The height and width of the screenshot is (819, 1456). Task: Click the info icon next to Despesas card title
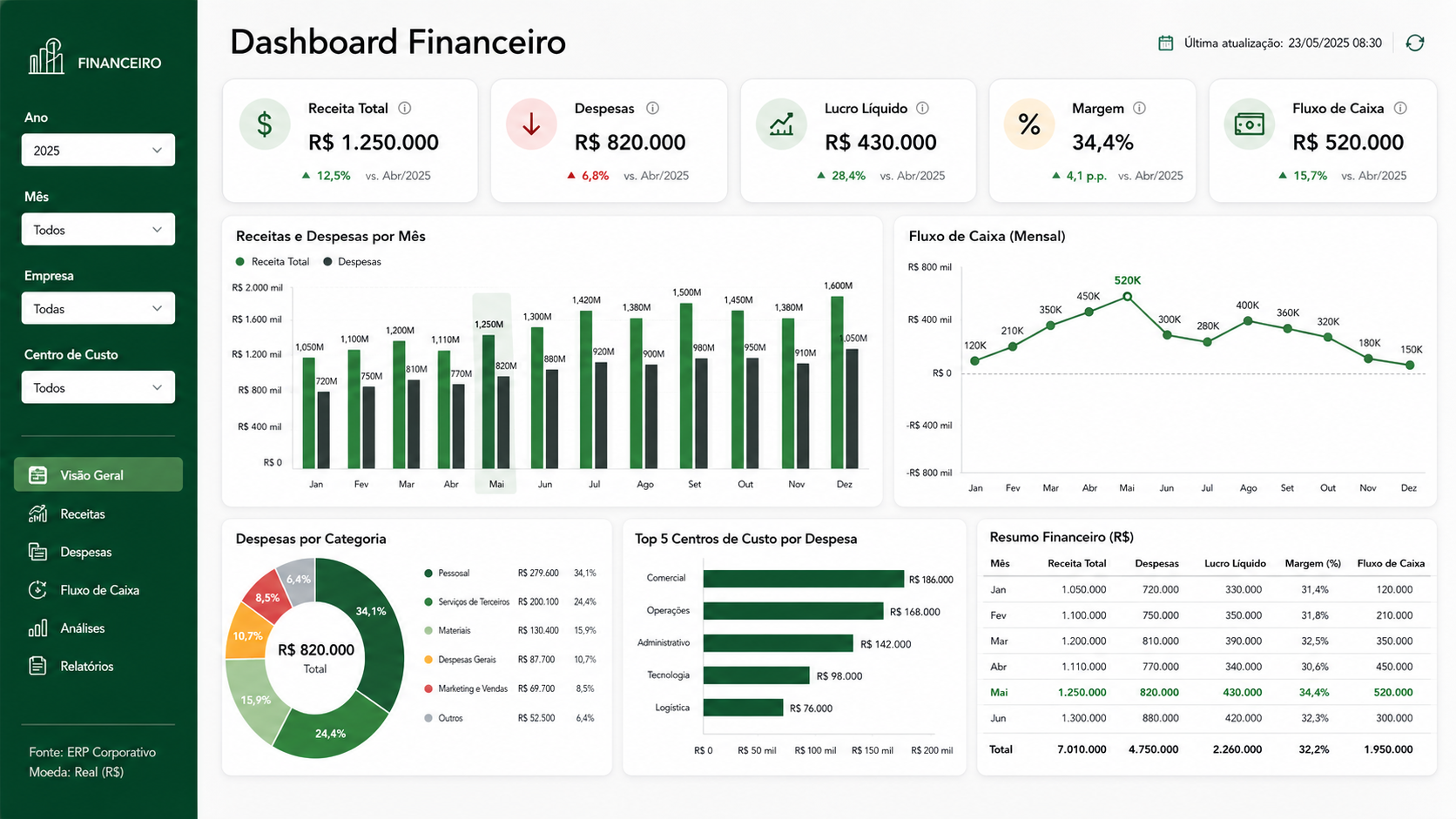[652, 108]
